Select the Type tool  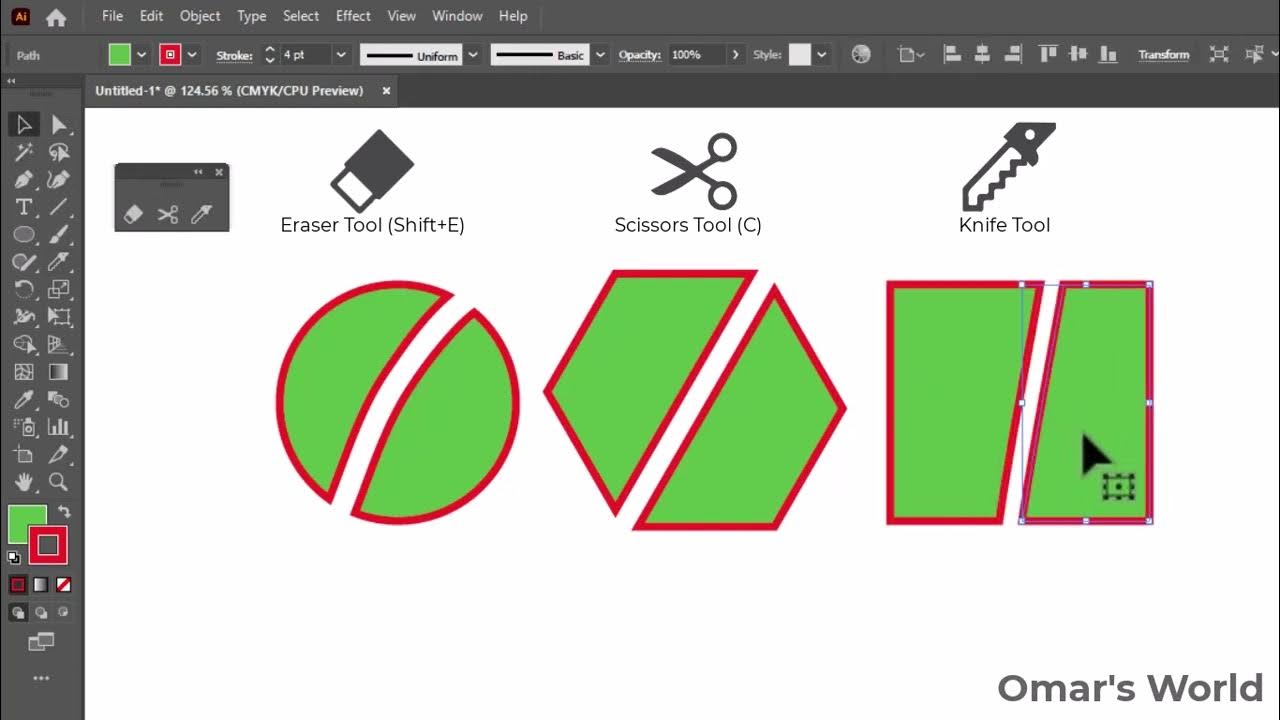coord(24,208)
